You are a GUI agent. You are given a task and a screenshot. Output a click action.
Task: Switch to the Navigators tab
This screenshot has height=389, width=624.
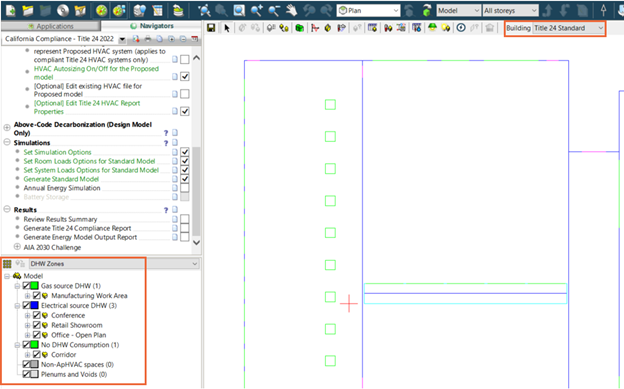pyautogui.click(x=152, y=26)
